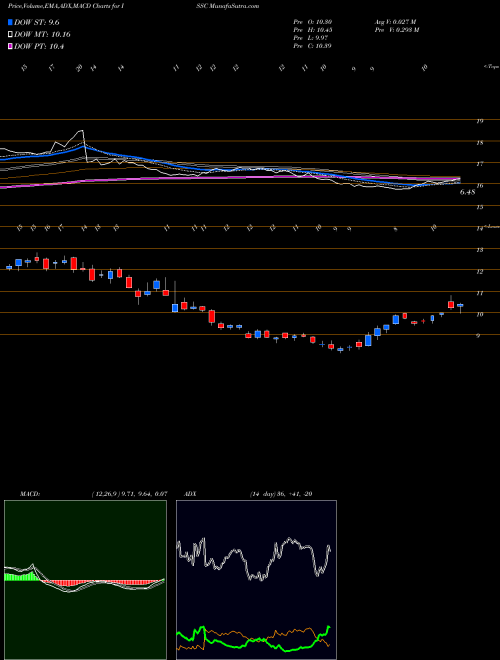Click the MunafaSutra.com site label

click(234, 6)
